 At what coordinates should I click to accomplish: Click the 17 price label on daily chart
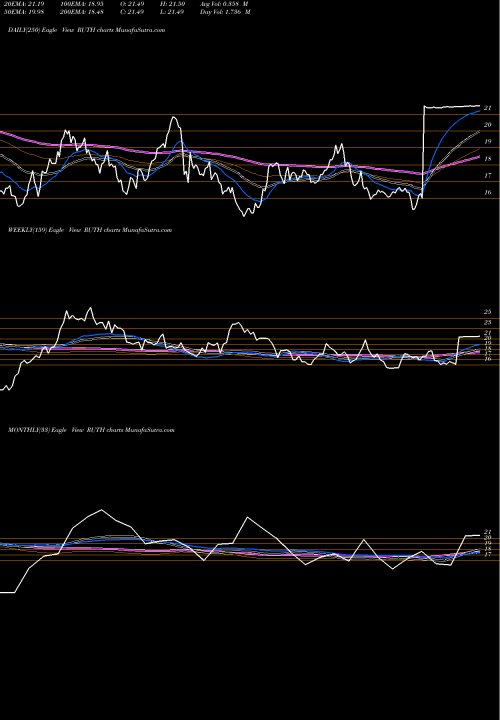click(488, 176)
